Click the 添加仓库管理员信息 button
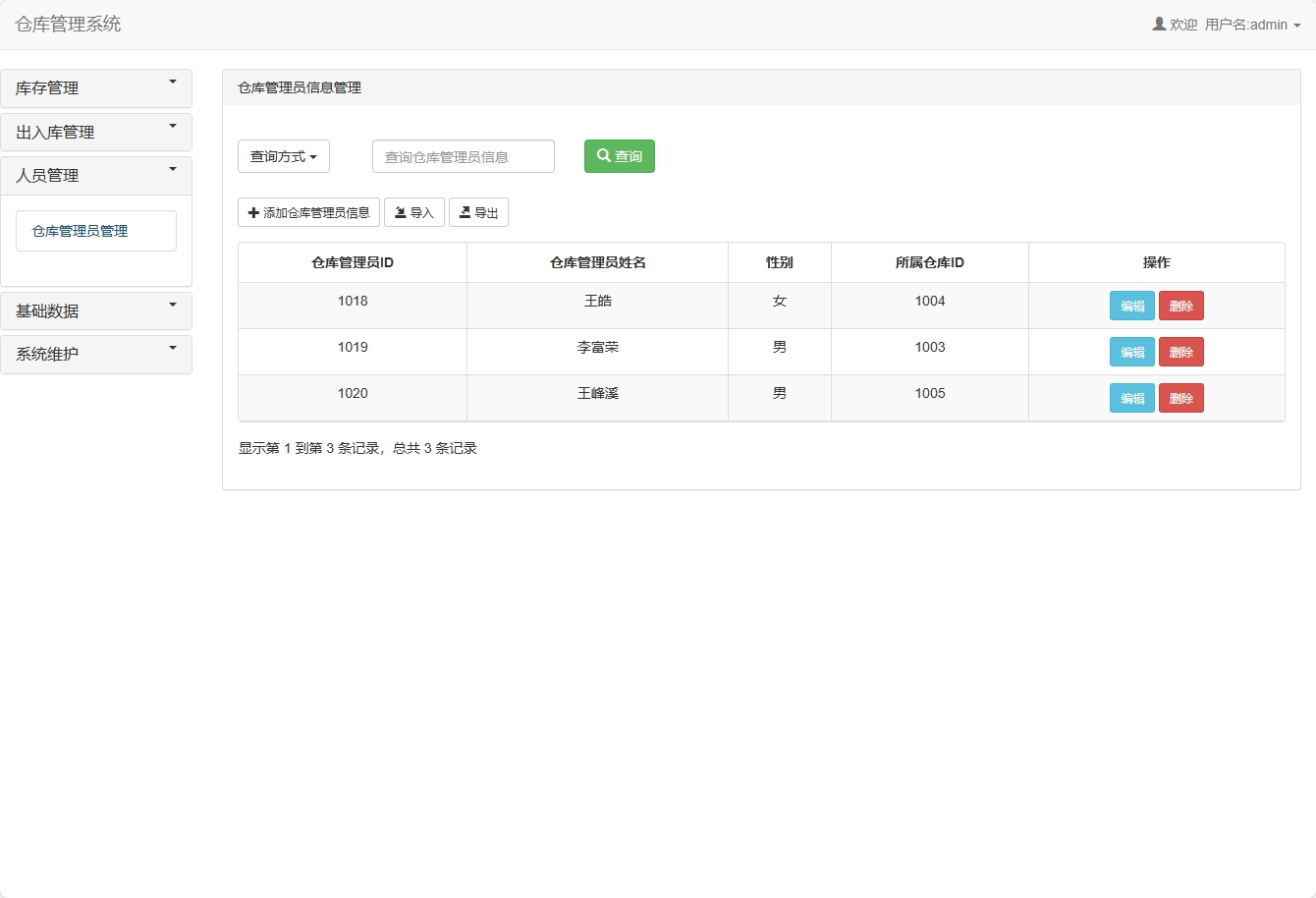This screenshot has width=1316, height=898. coord(308,211)
